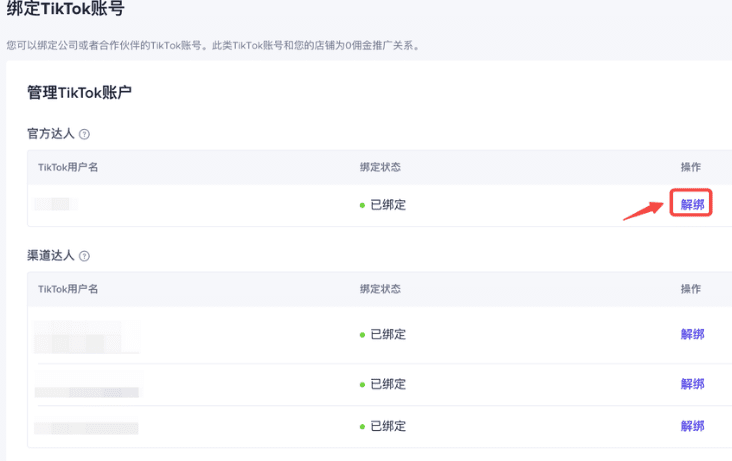Click the 绑定状态 header in 官方达人 table
The height and width of the screenshot is (461, 732).
point(380,167)
